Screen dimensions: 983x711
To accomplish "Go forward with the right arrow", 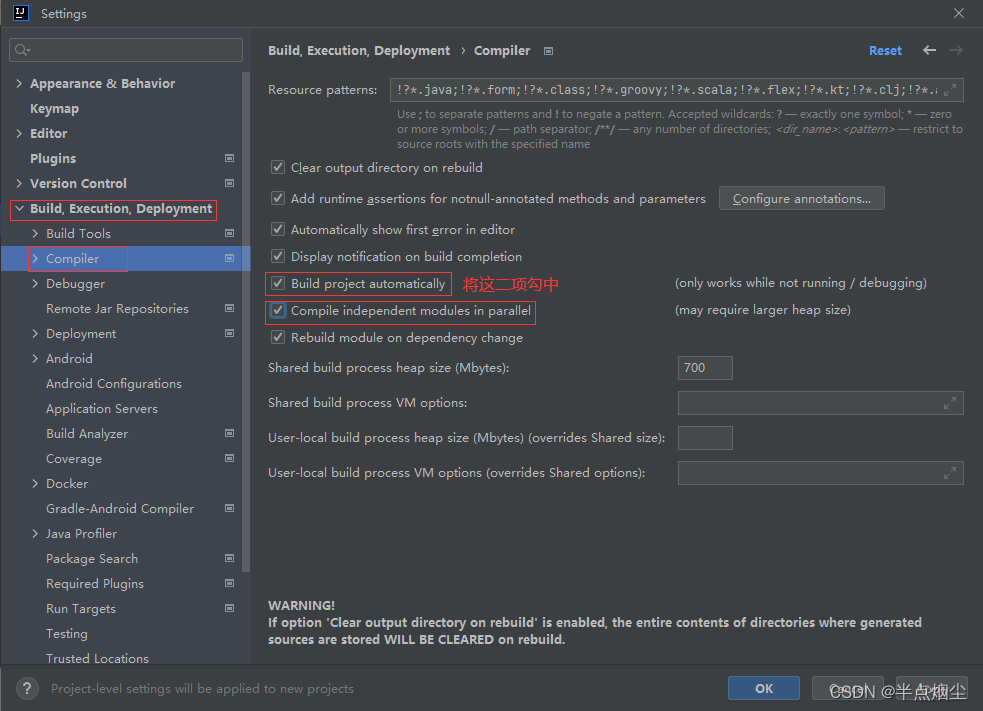I will (956, 50).
